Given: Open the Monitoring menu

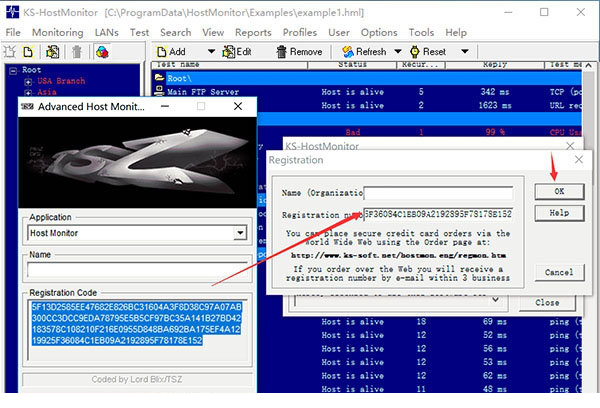Looking at the screenshot, I should point(57,33).
